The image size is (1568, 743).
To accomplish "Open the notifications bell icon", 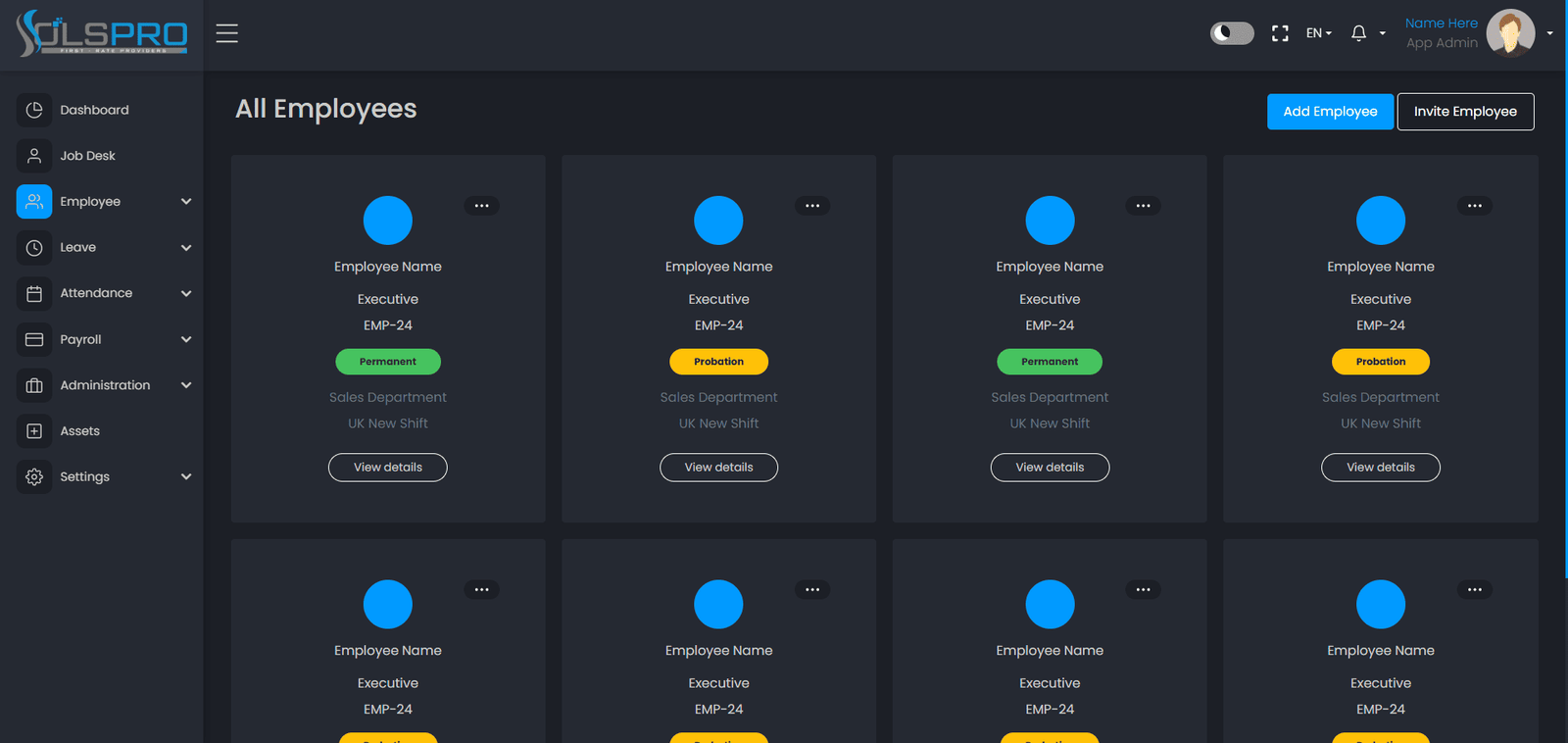I will tap(1358, 33).
